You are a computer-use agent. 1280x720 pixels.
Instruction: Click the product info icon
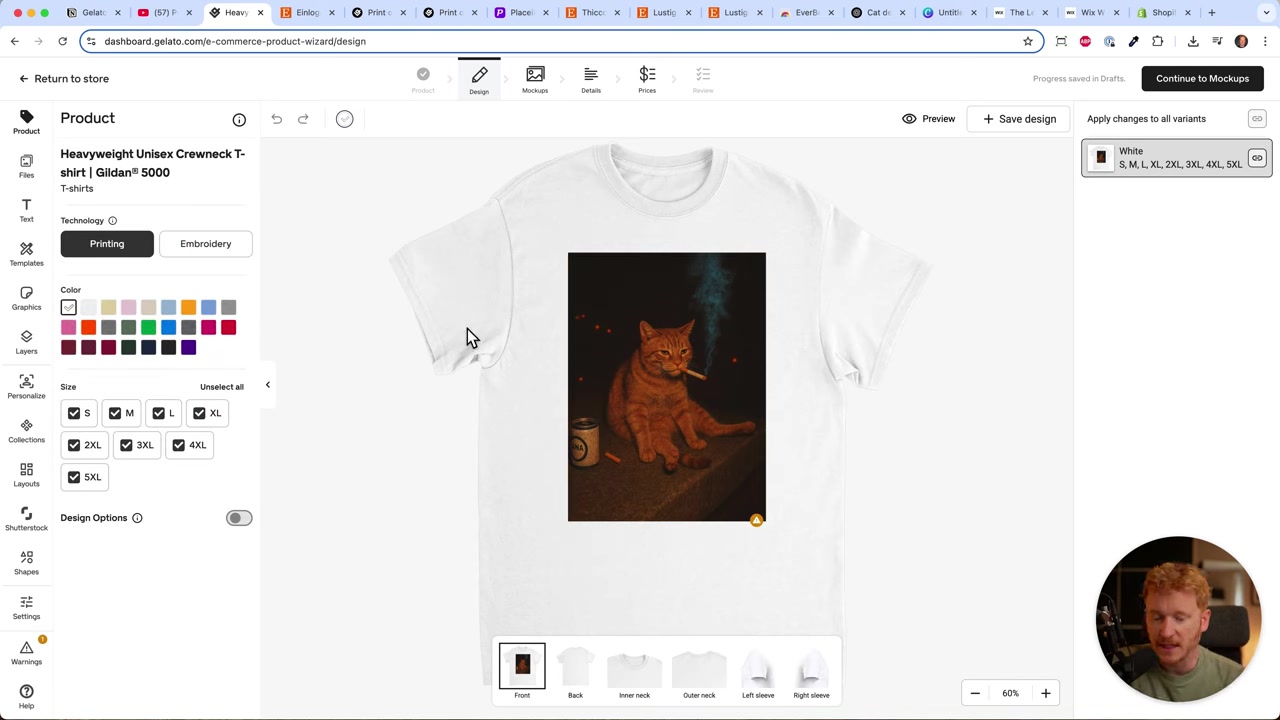pos(239,120)
